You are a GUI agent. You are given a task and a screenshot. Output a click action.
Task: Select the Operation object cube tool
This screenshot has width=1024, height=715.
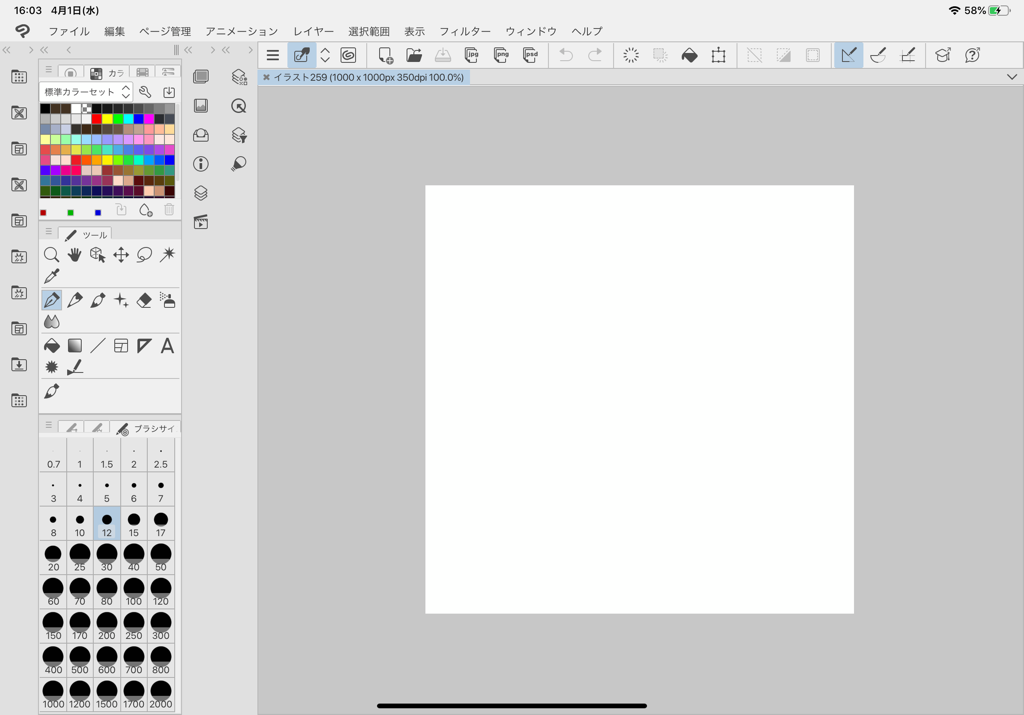(97, 255)
